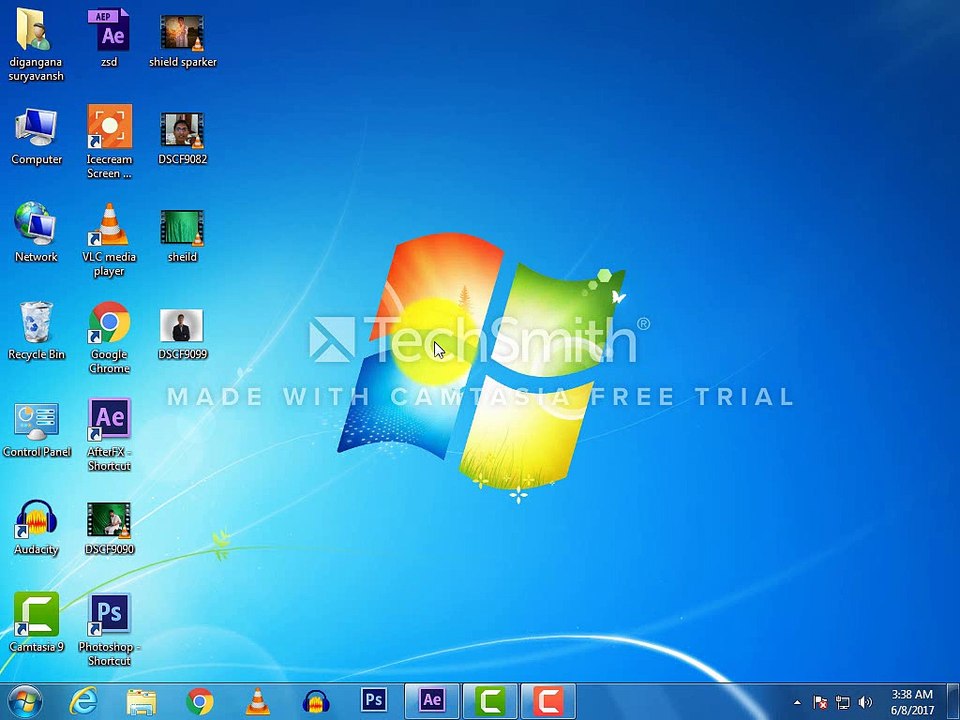The width and height of the screenshot is (960, 720).
Task: Launch Google Chrome desktop shortcut
Action: tap(109, 337)
